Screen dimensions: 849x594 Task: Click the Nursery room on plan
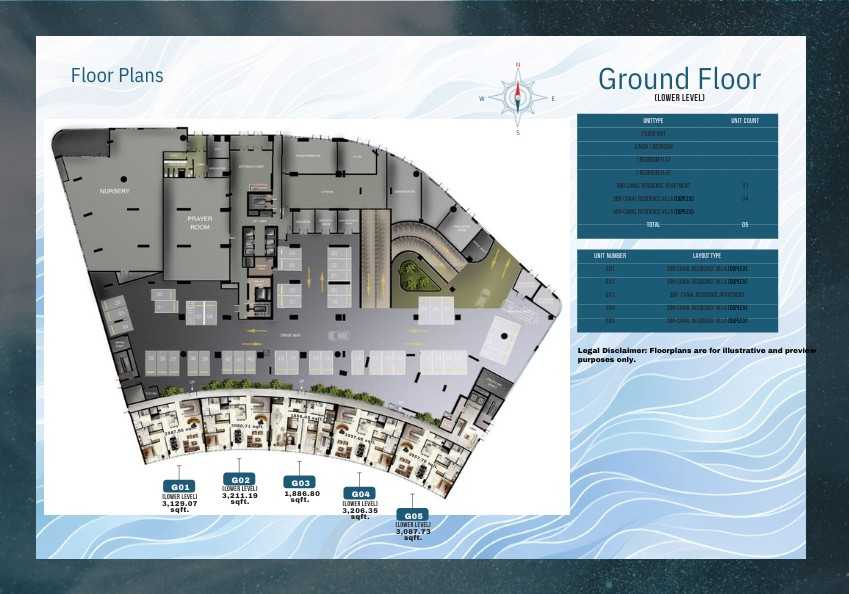click(113, 190)
